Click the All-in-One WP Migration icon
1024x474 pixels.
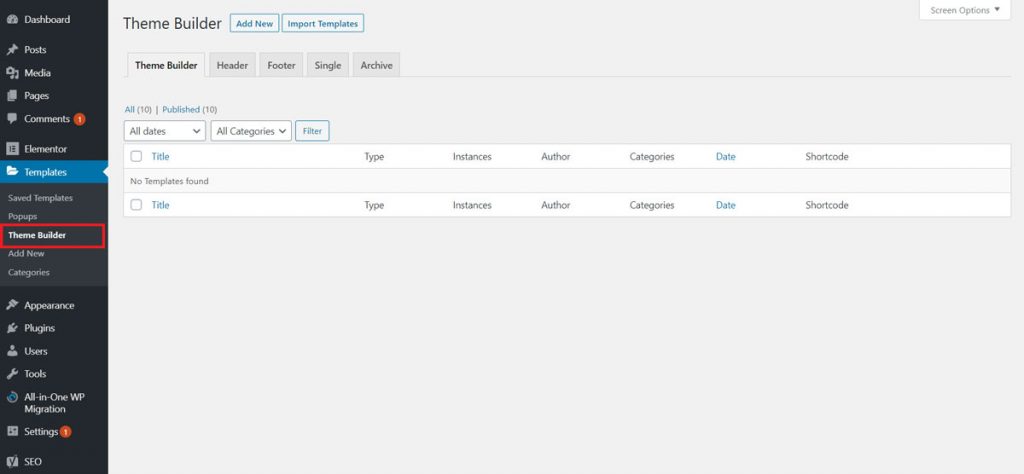pyautogui.click(x=12, y=397)
